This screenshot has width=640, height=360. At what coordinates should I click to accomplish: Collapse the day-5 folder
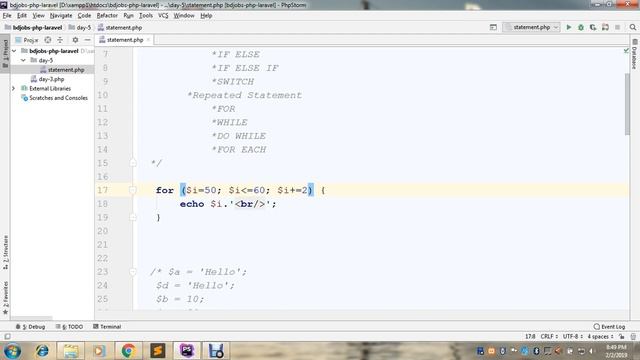pos(24,60)
